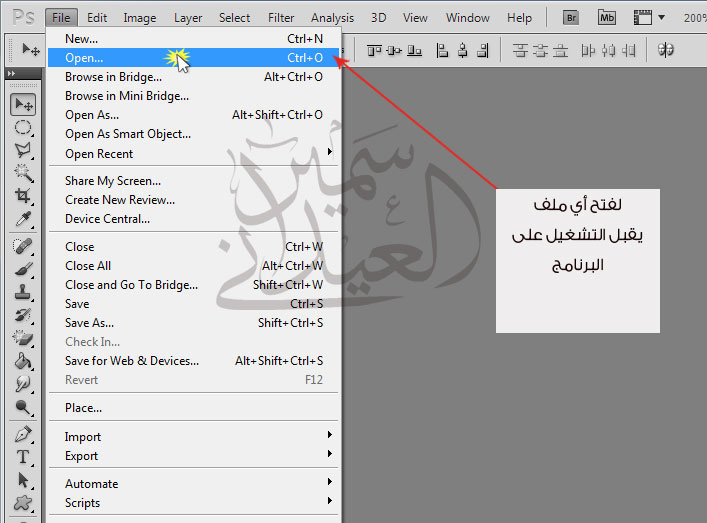Viewport: 707px width, 523px height.
Task: Launch Mini Bridge with the Mb button
Action: pyautogui.click(x=606, y=18)
